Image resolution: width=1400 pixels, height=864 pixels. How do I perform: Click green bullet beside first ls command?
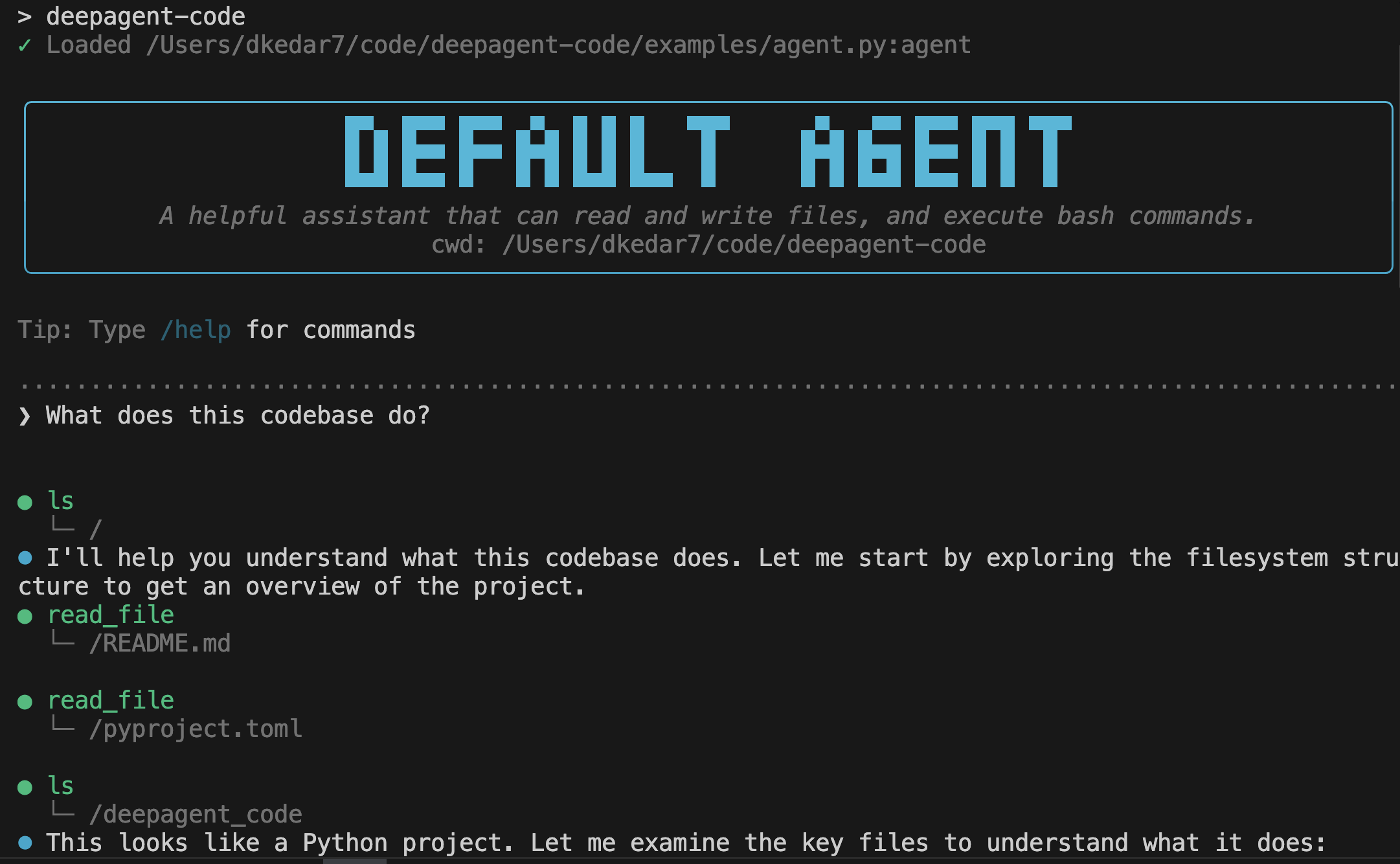[25, 502]
